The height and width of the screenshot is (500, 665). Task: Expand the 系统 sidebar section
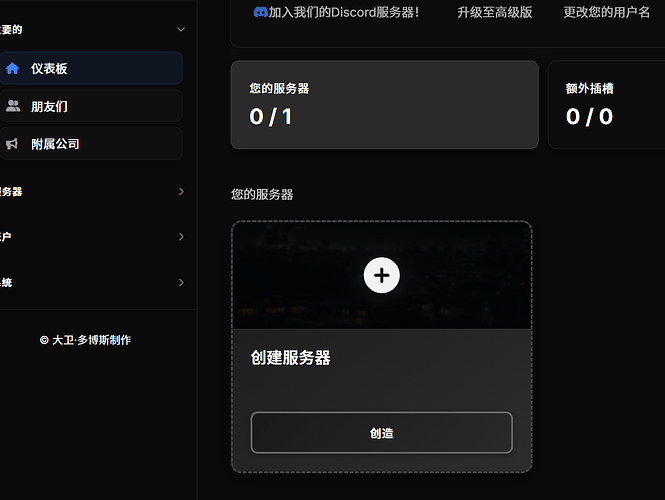(x=180, y=283)
